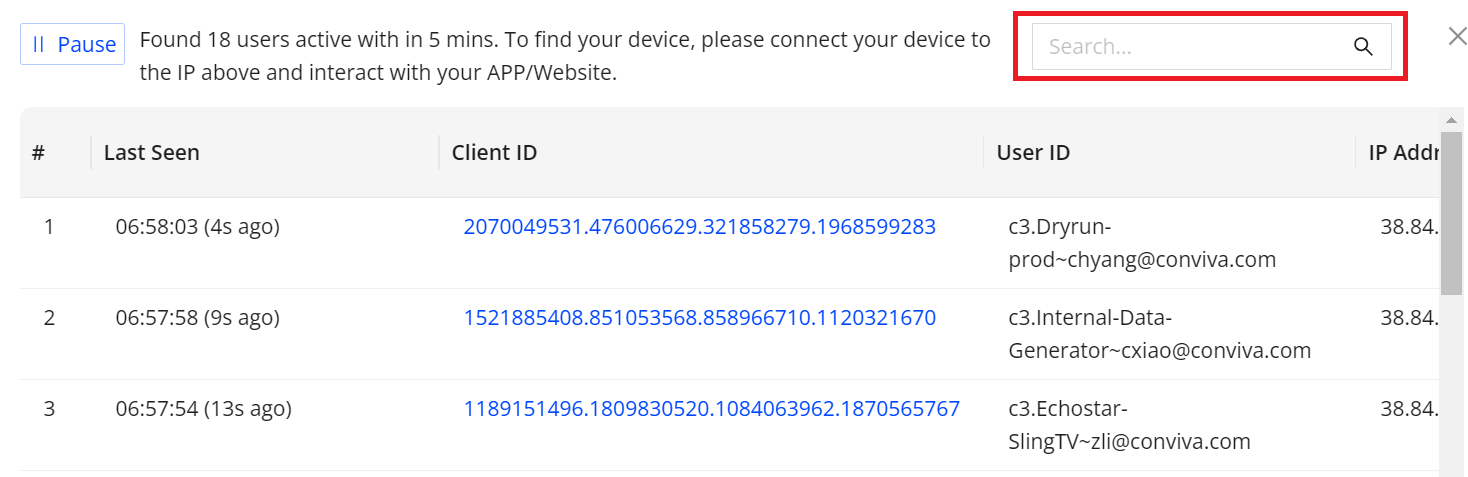Click the IP Address column header
The image size is (1468, 477).
point(1402,153)
